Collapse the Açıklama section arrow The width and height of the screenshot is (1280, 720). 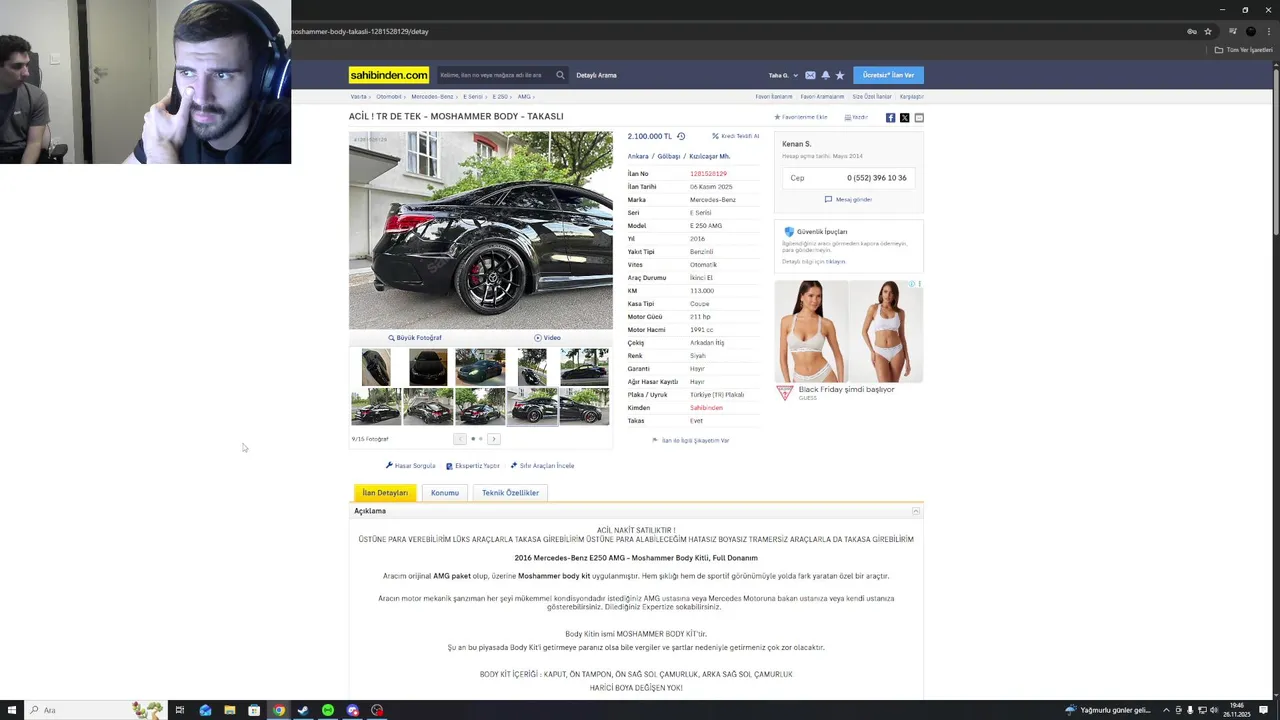(x=916, y=511)
